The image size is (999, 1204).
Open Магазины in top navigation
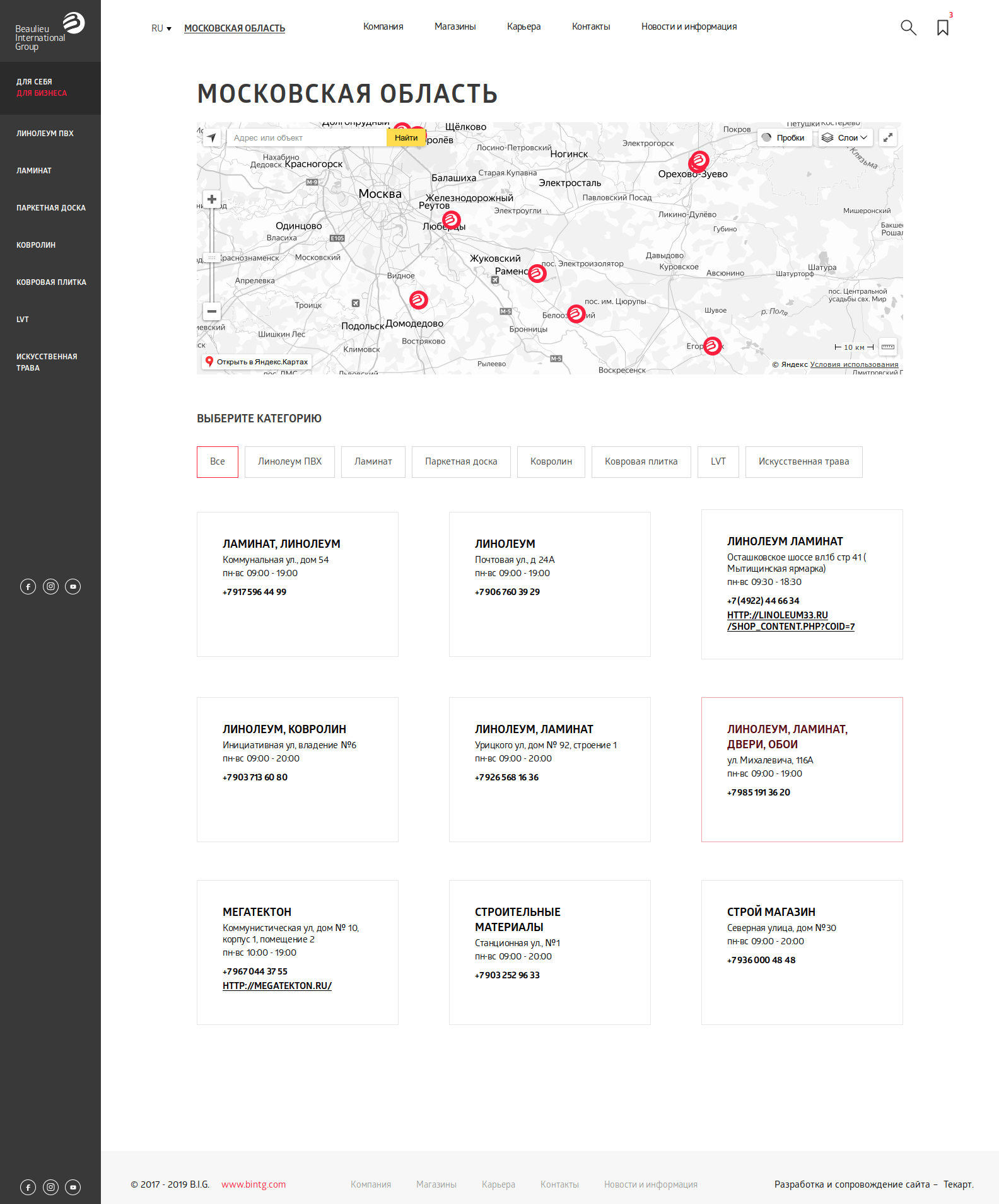(455, 26)
